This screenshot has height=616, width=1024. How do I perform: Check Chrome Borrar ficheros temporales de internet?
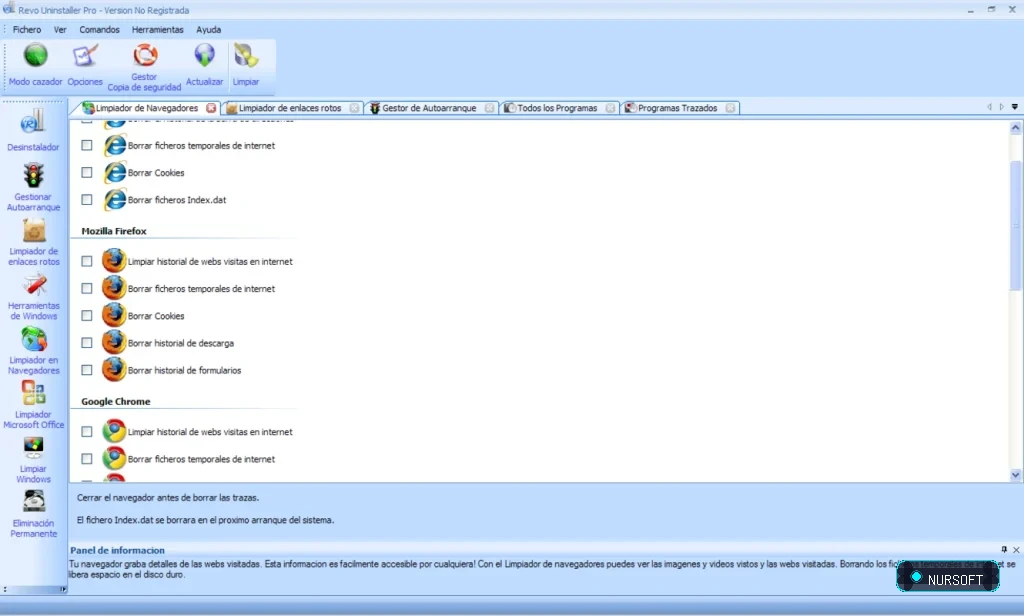87,459
